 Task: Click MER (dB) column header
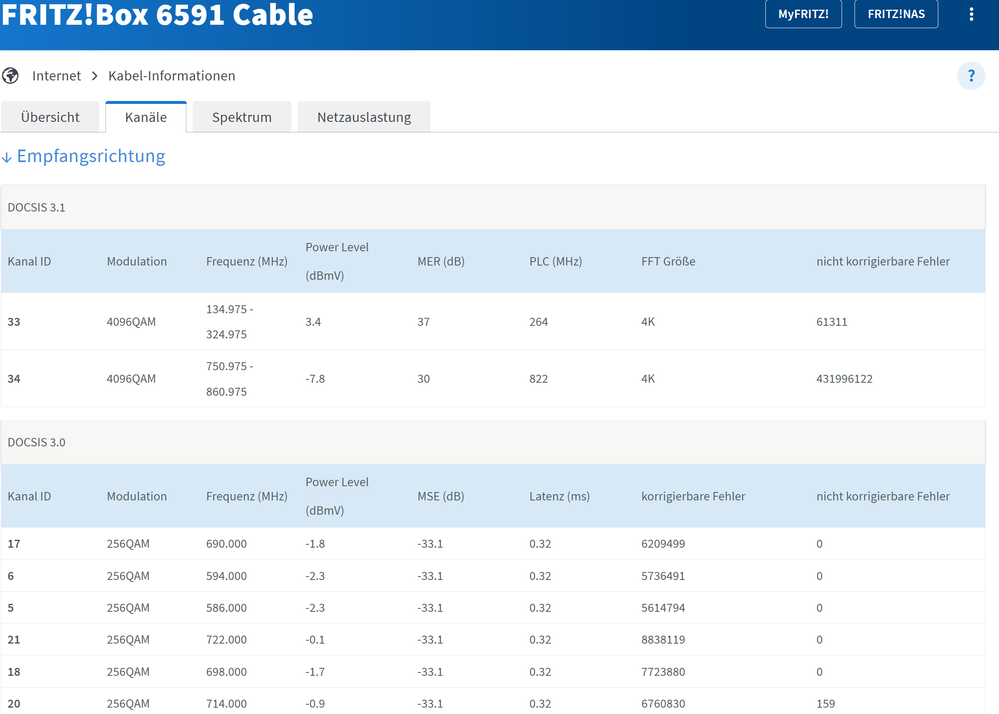(x=441, y=261)
